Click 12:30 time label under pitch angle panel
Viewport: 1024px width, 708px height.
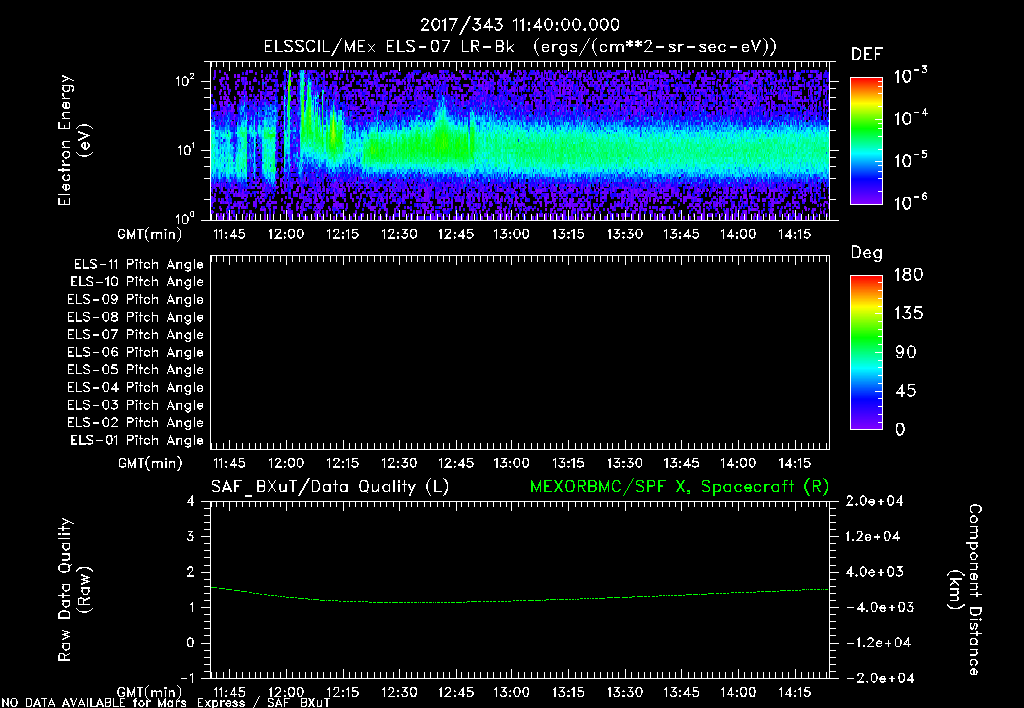click(399, 463)
